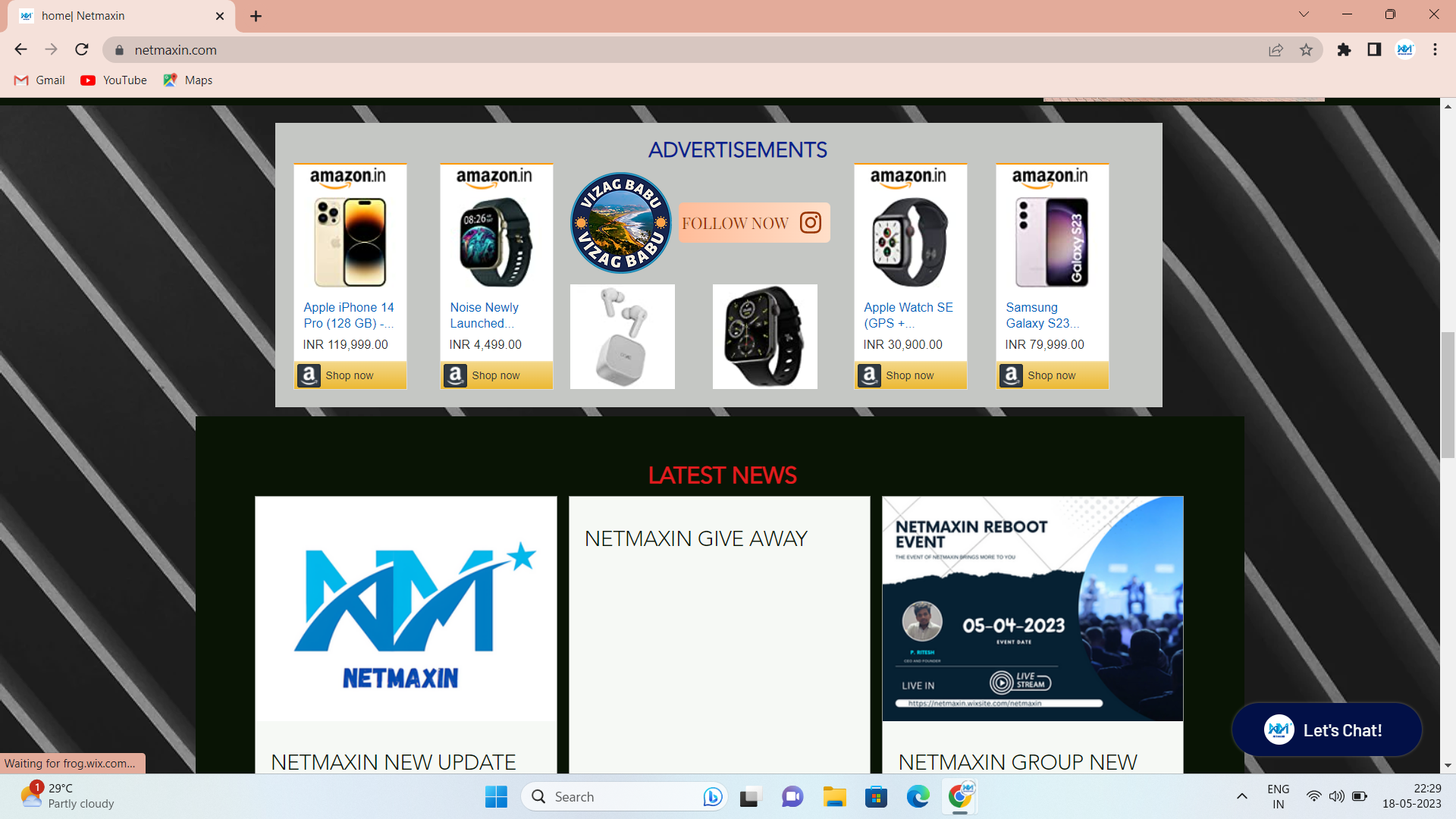Screen dimensions: 1456x819
Task: Click the taskbar Search box
Action: pyautogui.click(x=623, y=797)
